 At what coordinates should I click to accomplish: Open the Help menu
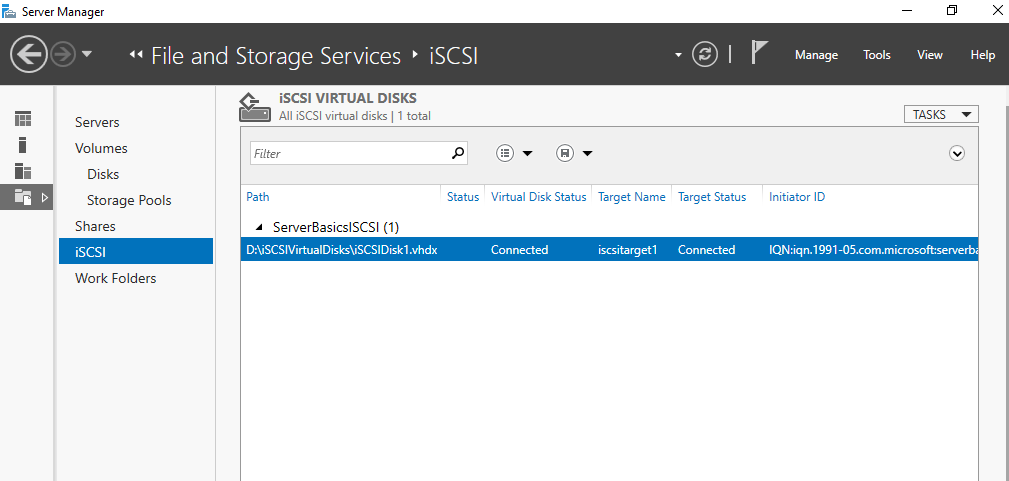pyautogui.click(x=983, y=55)
